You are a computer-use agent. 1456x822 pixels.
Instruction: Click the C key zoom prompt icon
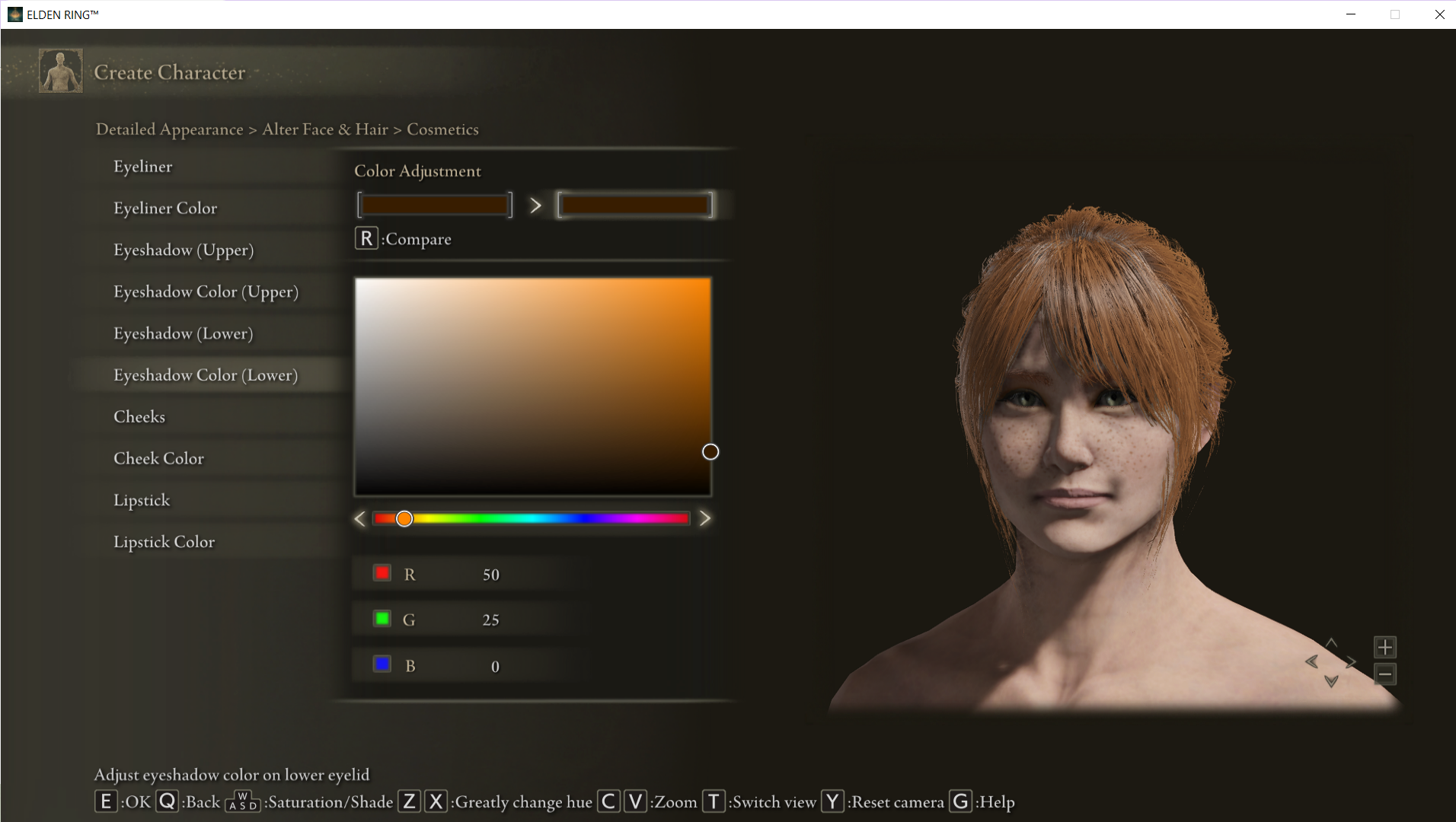(x=608, y=802)
